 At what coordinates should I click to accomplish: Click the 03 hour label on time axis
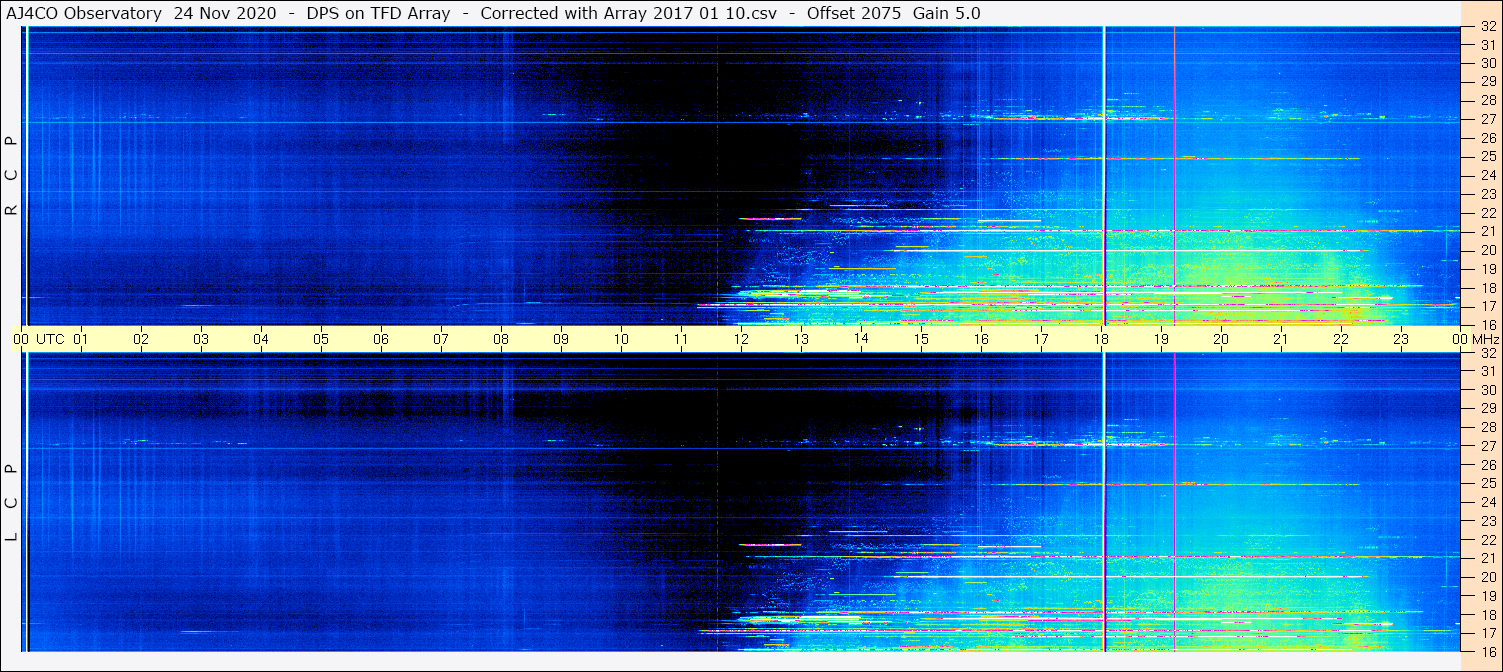pyautogui.click(x=201, y=339)
